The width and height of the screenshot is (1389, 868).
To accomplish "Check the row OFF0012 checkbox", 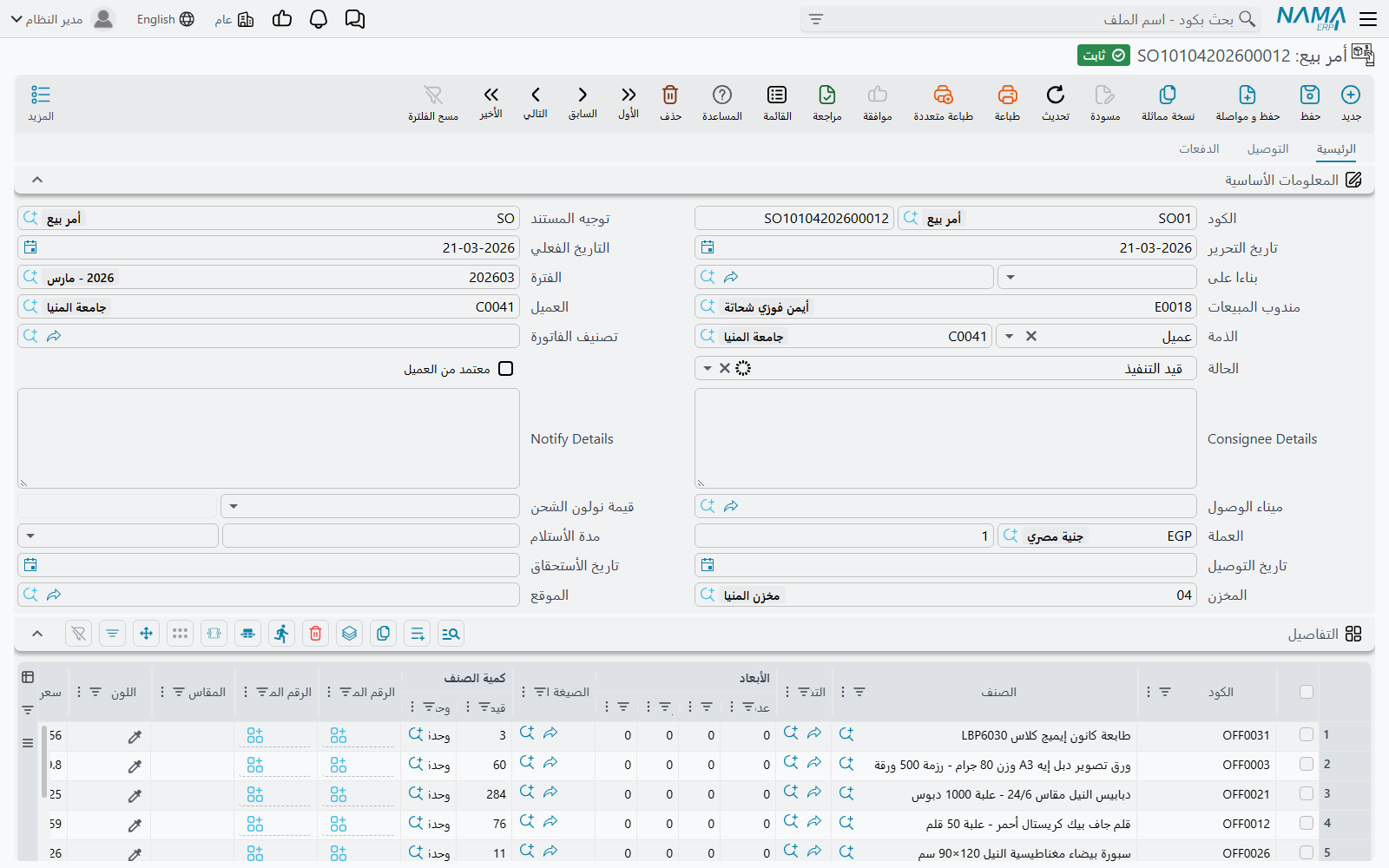I will pos(1307,824).
